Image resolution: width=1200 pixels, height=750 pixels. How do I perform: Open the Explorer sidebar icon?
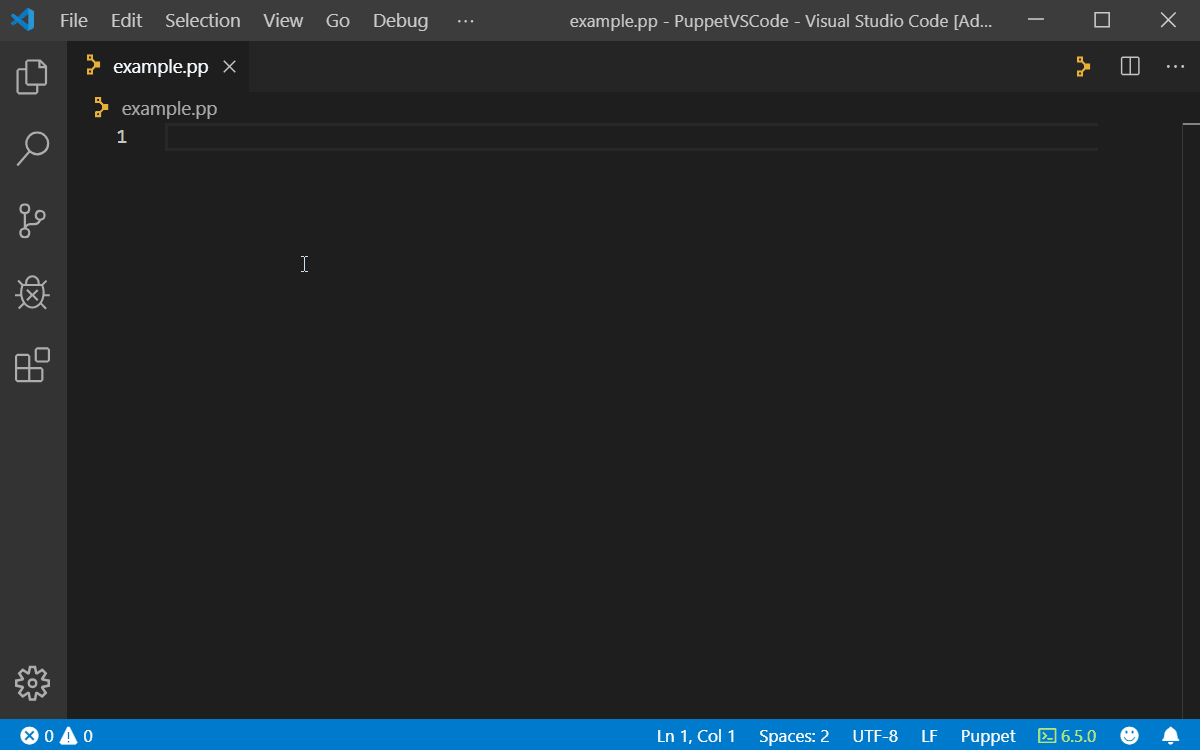(x=32, y=77)
